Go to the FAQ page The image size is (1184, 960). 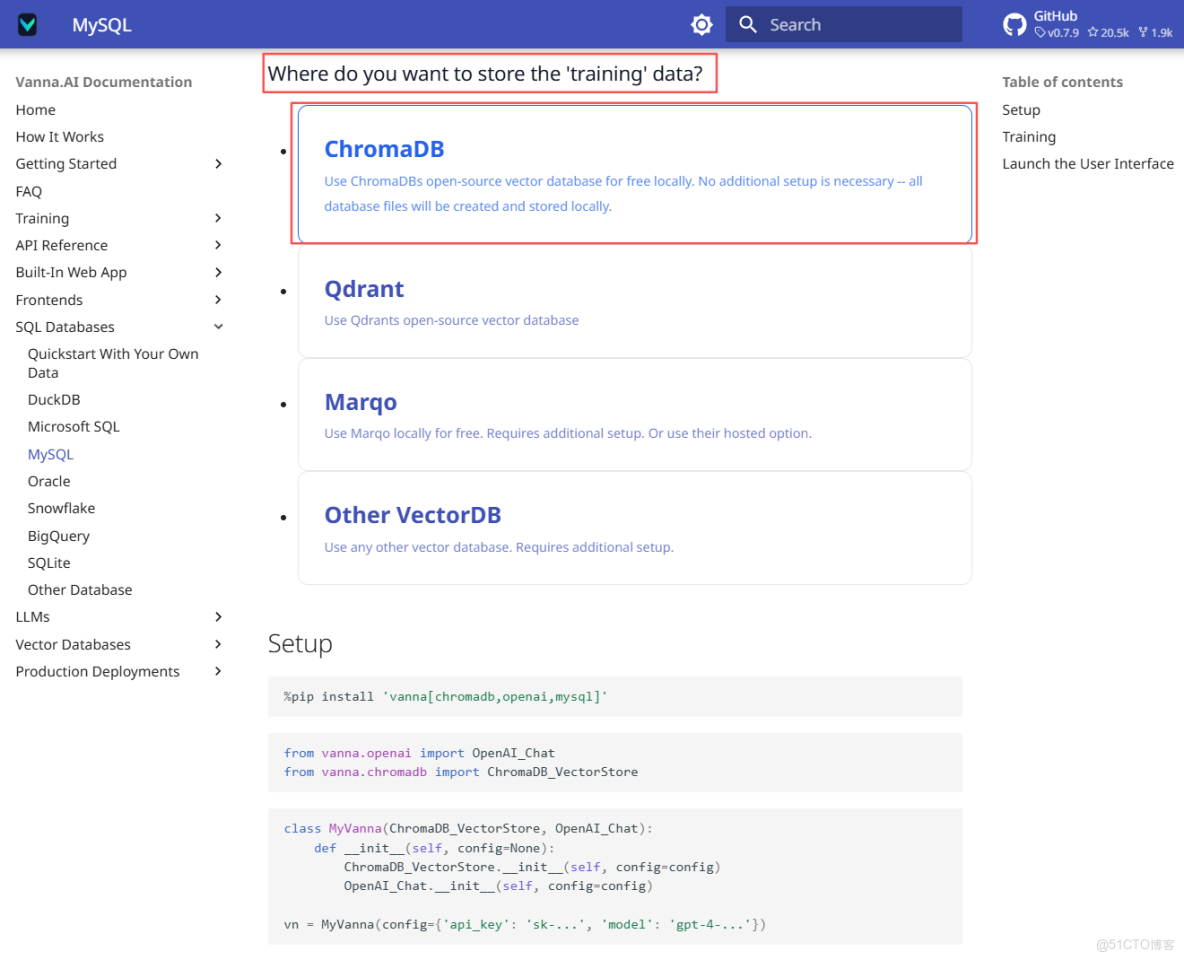(x=29, y=191)
